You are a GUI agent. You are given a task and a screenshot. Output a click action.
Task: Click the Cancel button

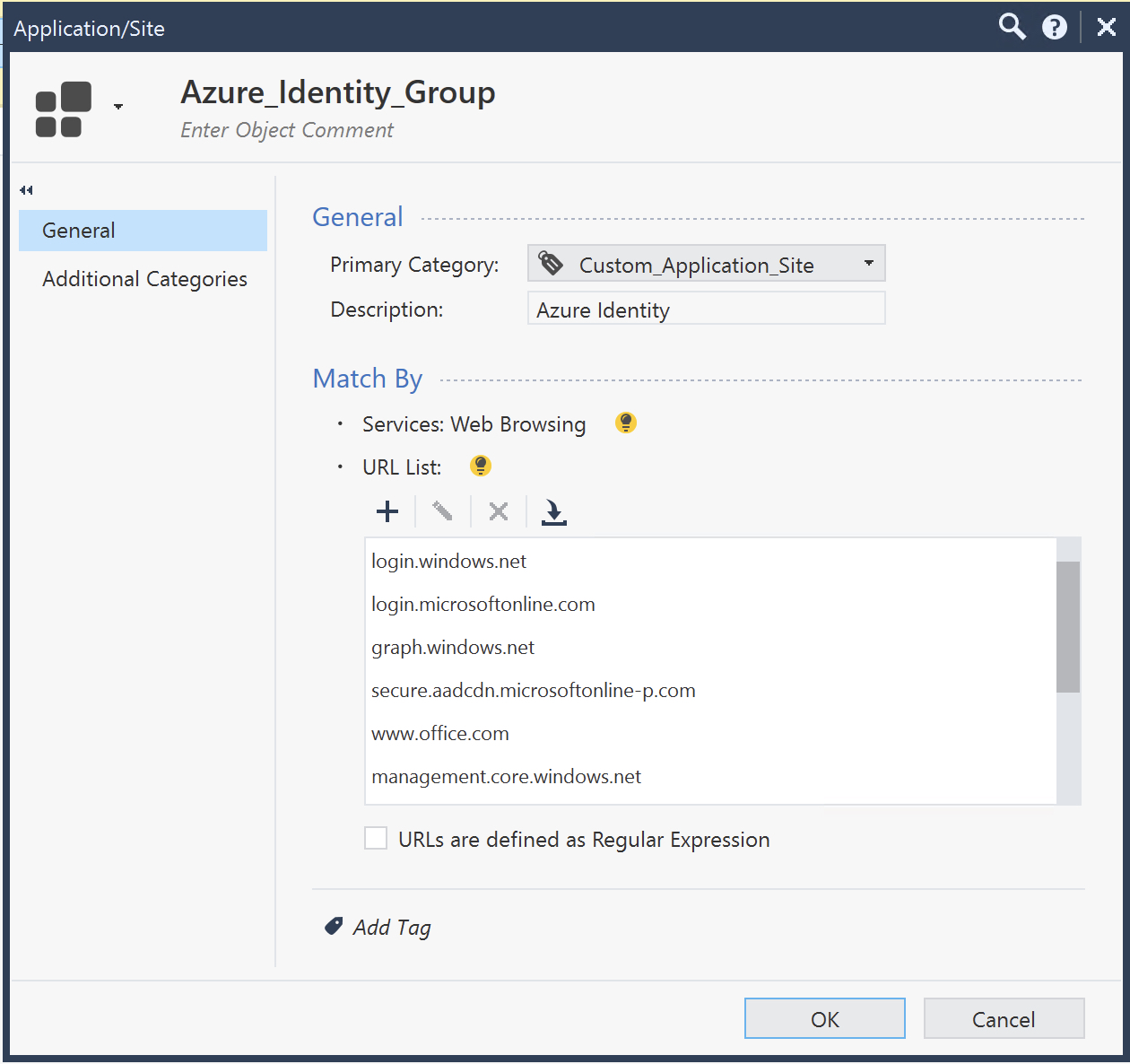coord(1004,1018)
